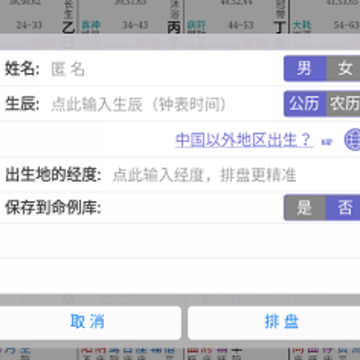360x360 pixels.
Task: Switch calendar to 公历
Action: point(305,104)
